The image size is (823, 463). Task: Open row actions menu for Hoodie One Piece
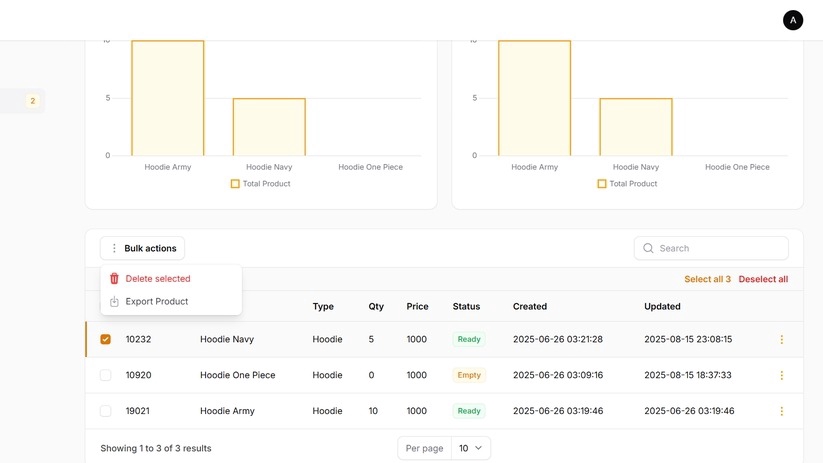781,375
